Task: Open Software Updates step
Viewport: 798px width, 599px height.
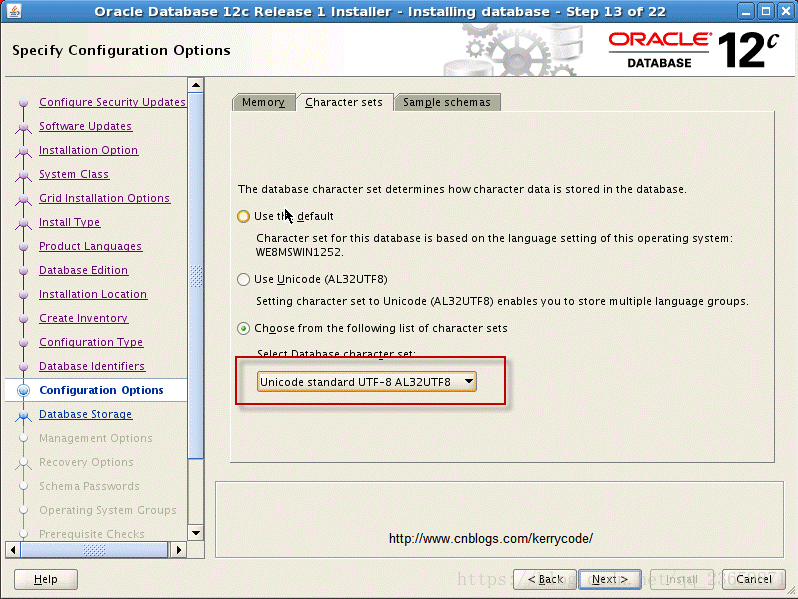Action: [86, 126]
